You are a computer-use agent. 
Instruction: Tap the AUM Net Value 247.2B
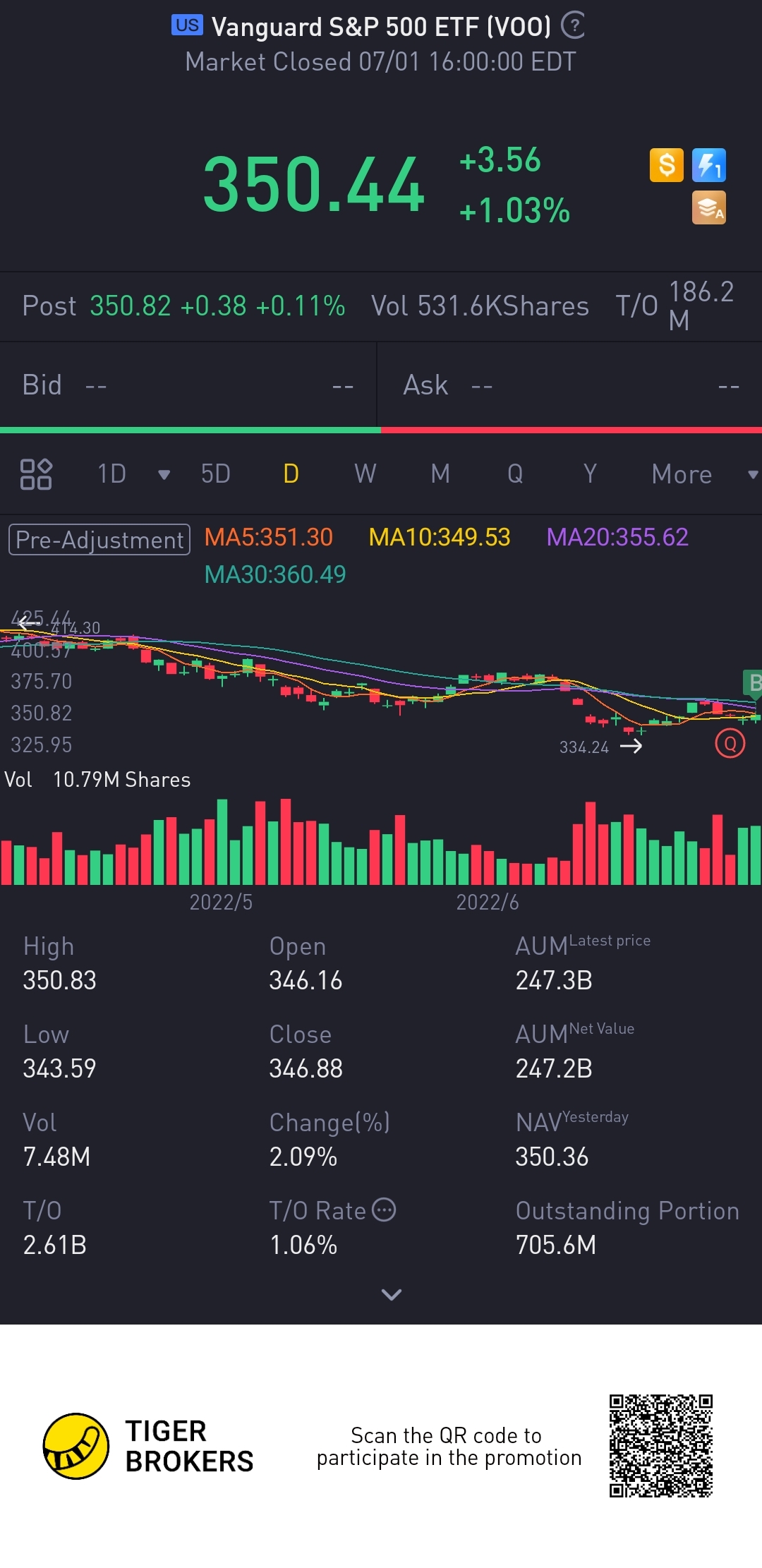554,1068
